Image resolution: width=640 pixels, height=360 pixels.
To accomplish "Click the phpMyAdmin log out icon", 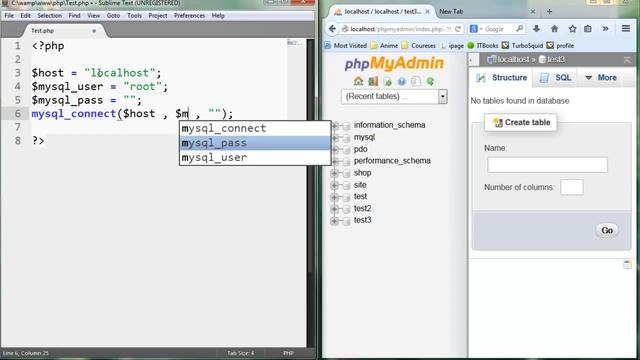I will (x=373, y=81).
